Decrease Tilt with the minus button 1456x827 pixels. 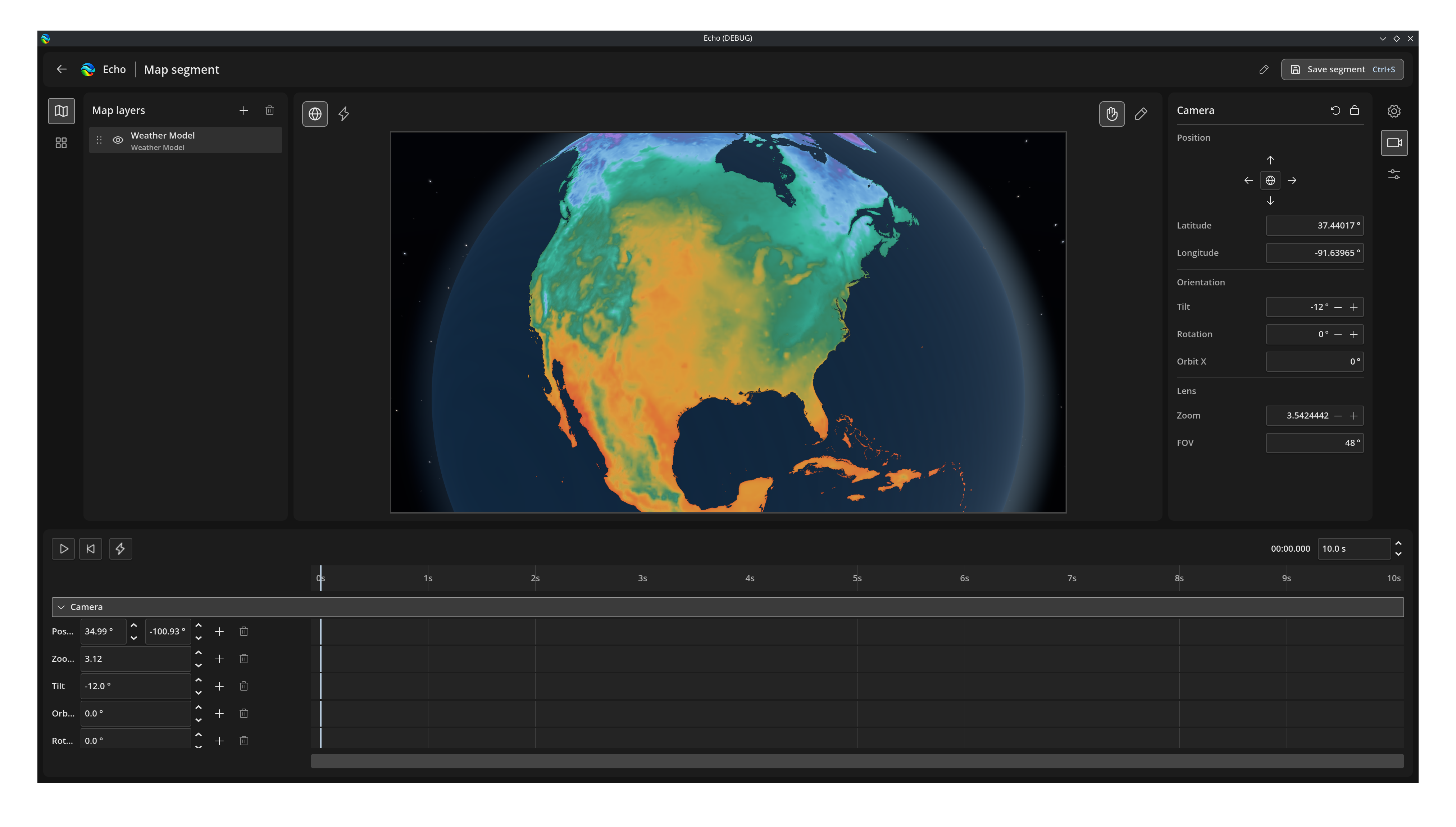click(1338, 307)
